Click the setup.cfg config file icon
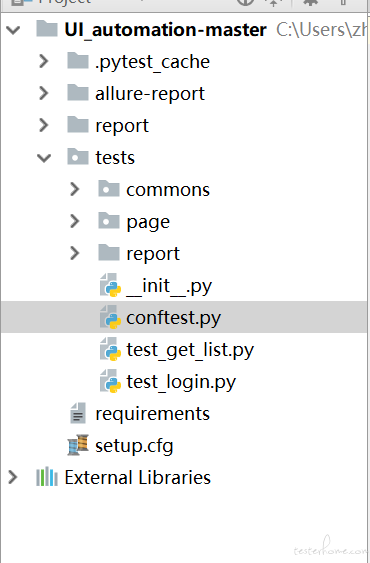The image size is (370, 563). (x=78, y=445)
